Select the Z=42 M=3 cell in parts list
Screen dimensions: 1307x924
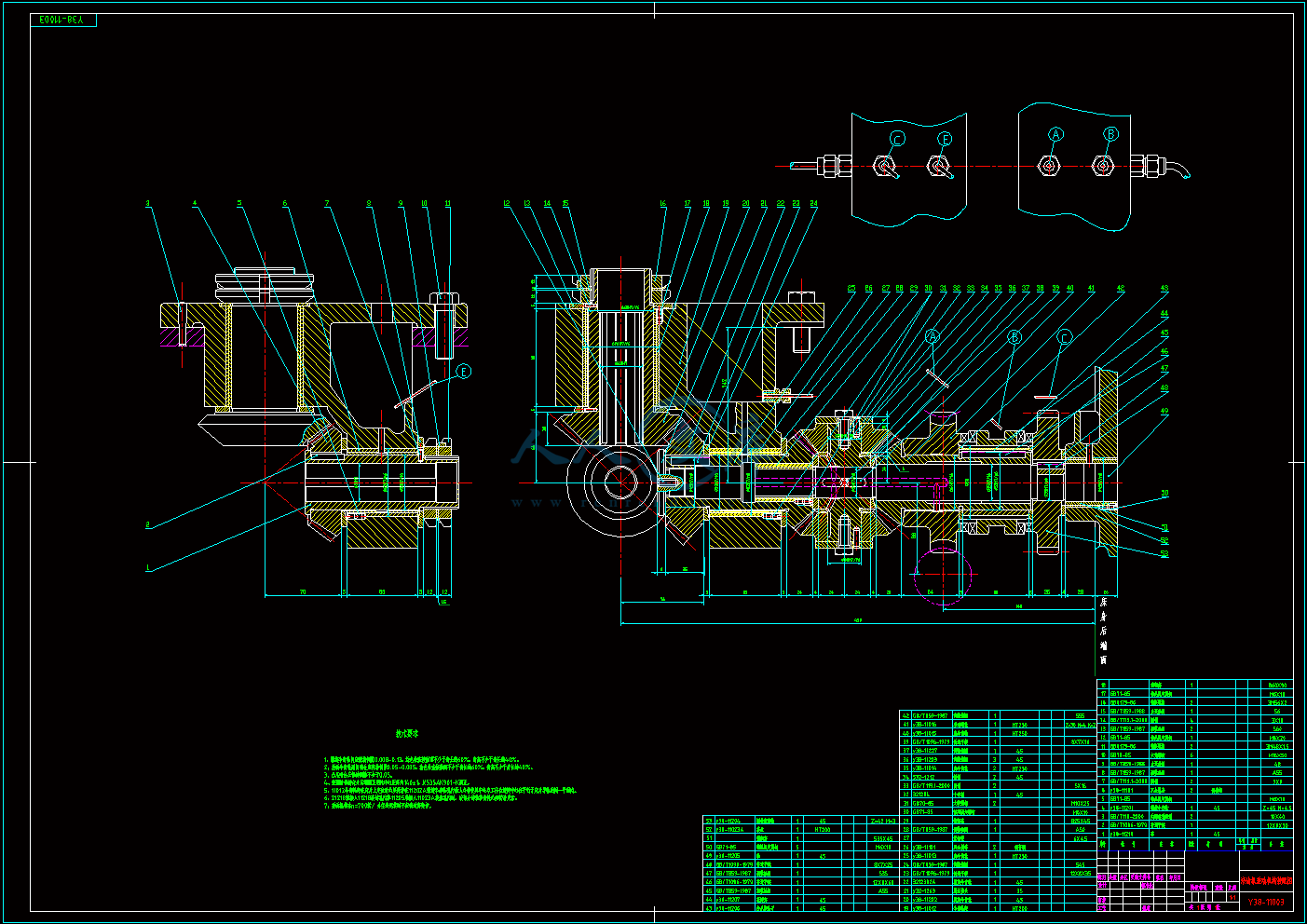click(x=883, y=822)
